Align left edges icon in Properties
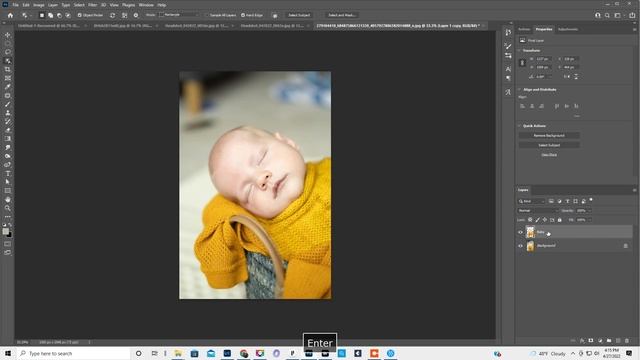Screen dimensions: 640x360 [x=522, y=106]
